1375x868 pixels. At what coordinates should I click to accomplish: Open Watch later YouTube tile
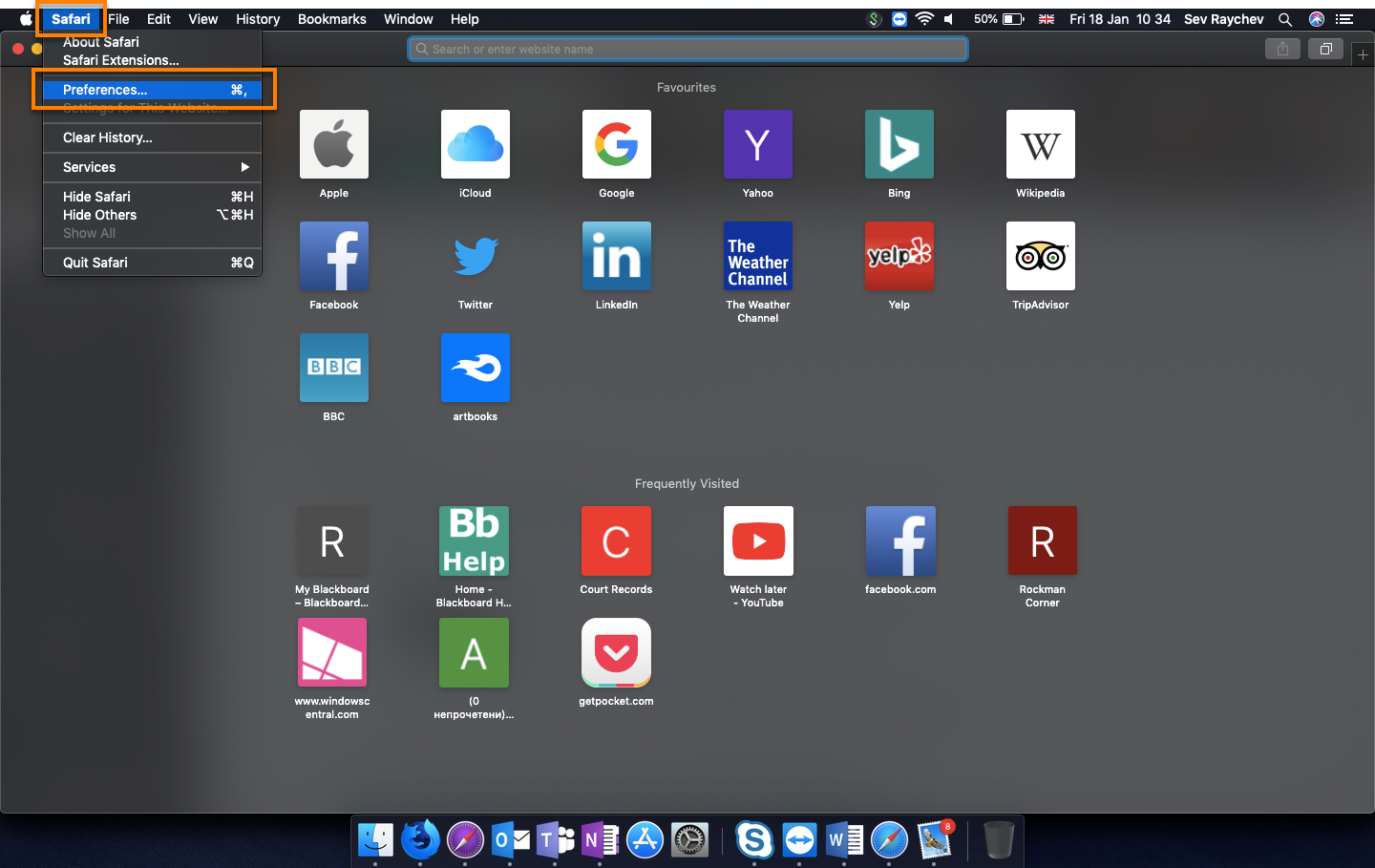point(758,540)
